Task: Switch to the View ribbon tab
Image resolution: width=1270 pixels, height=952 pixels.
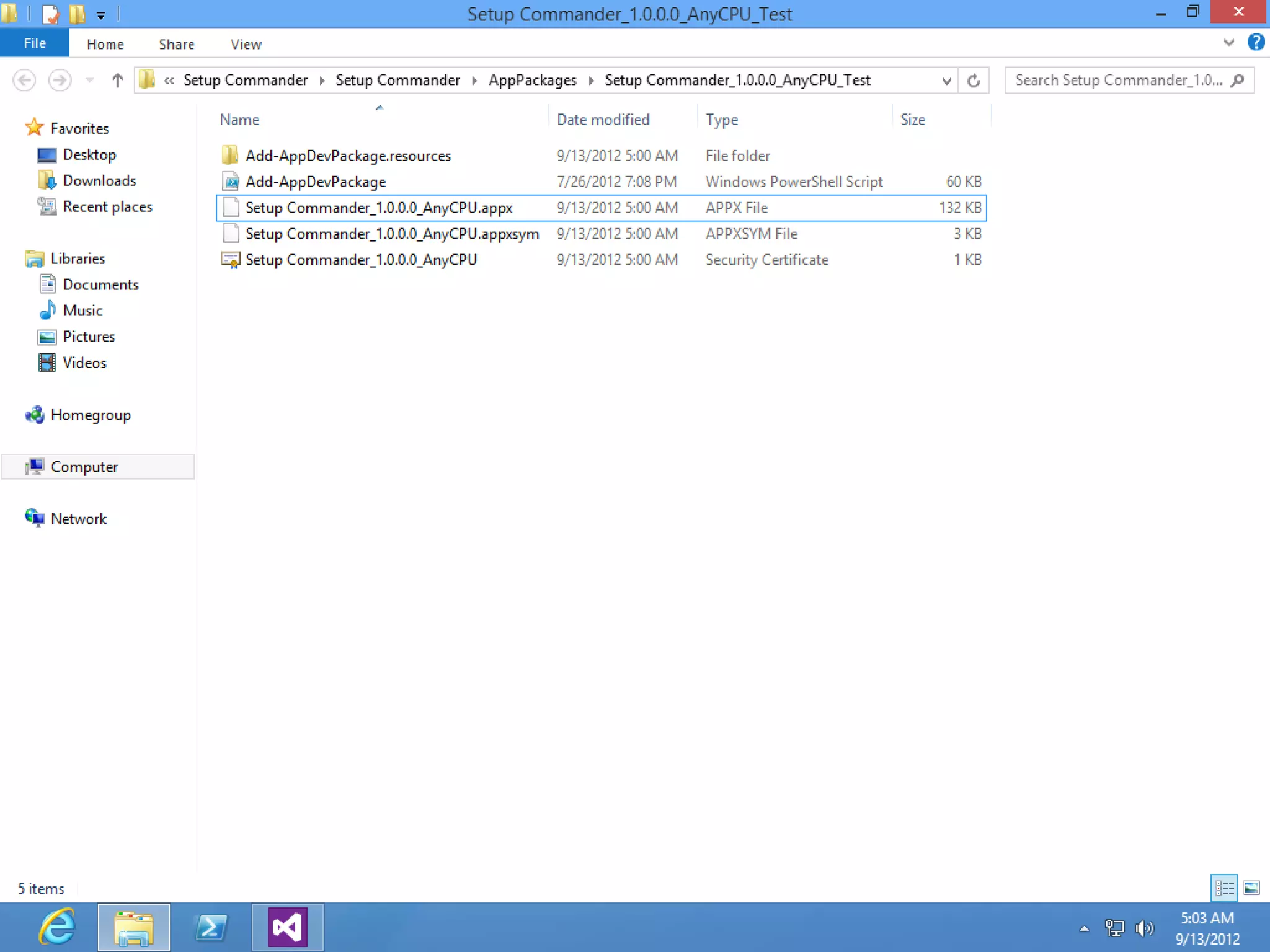Action: coord(246,44)
